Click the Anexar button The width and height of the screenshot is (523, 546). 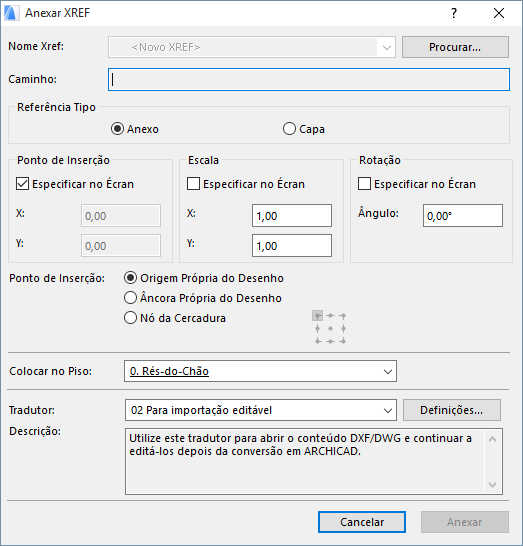pyautogui.click(x=465, y=522)
